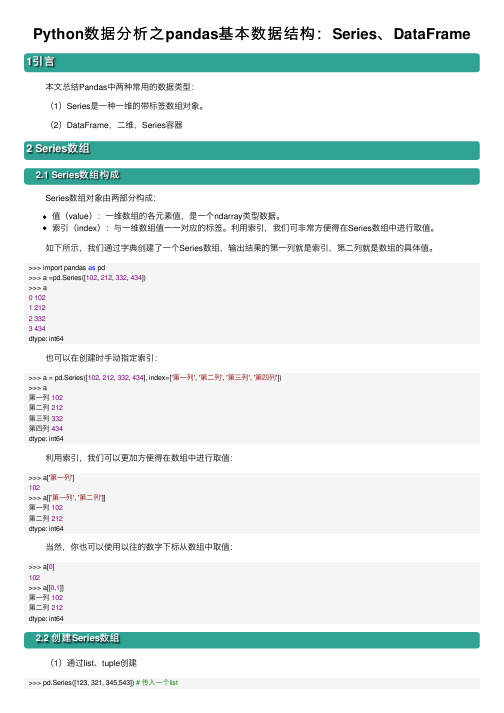Select the '2 Series数组' heading bar

(252, 150)
